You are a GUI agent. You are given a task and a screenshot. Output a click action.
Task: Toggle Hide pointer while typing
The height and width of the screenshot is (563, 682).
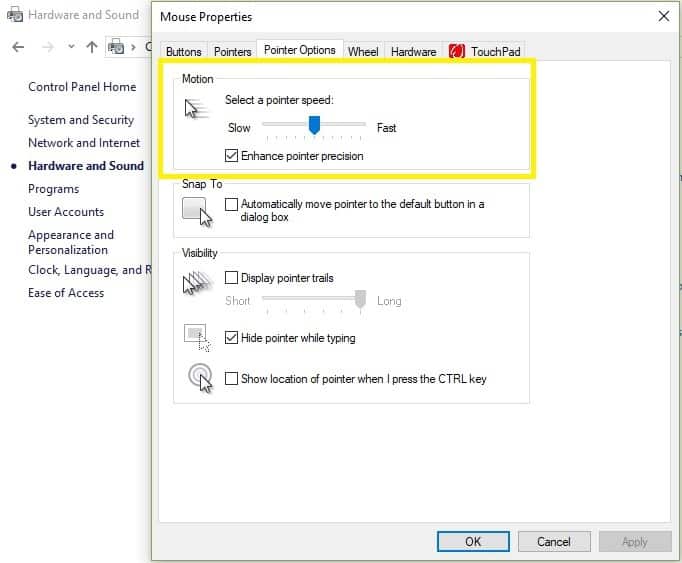232,338
